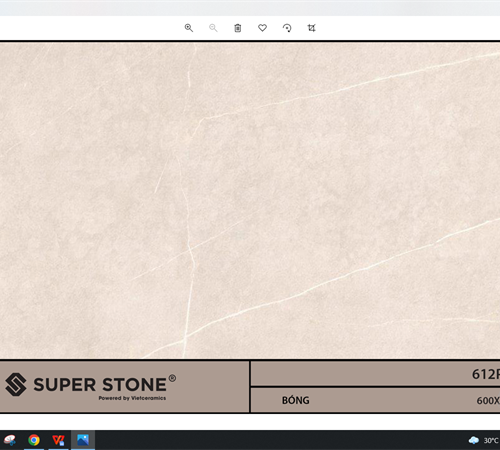This screenshot has width=500, height=450.
Task: Click the 30°C temperature reading
Action: pyautogui.click(x=491, y=441)
